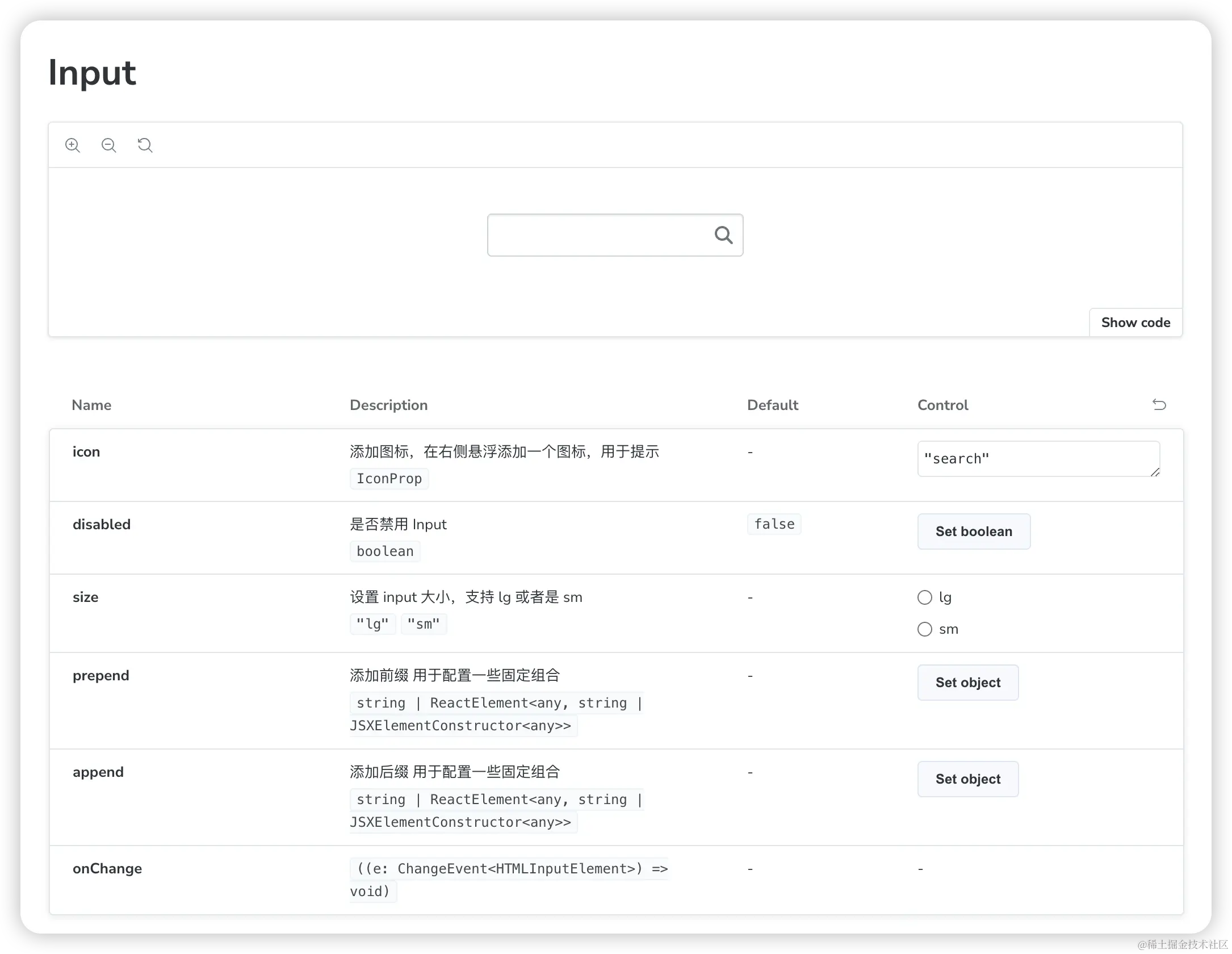
Task: Click Set object for the prepend prop
Action: click(967, 683)
